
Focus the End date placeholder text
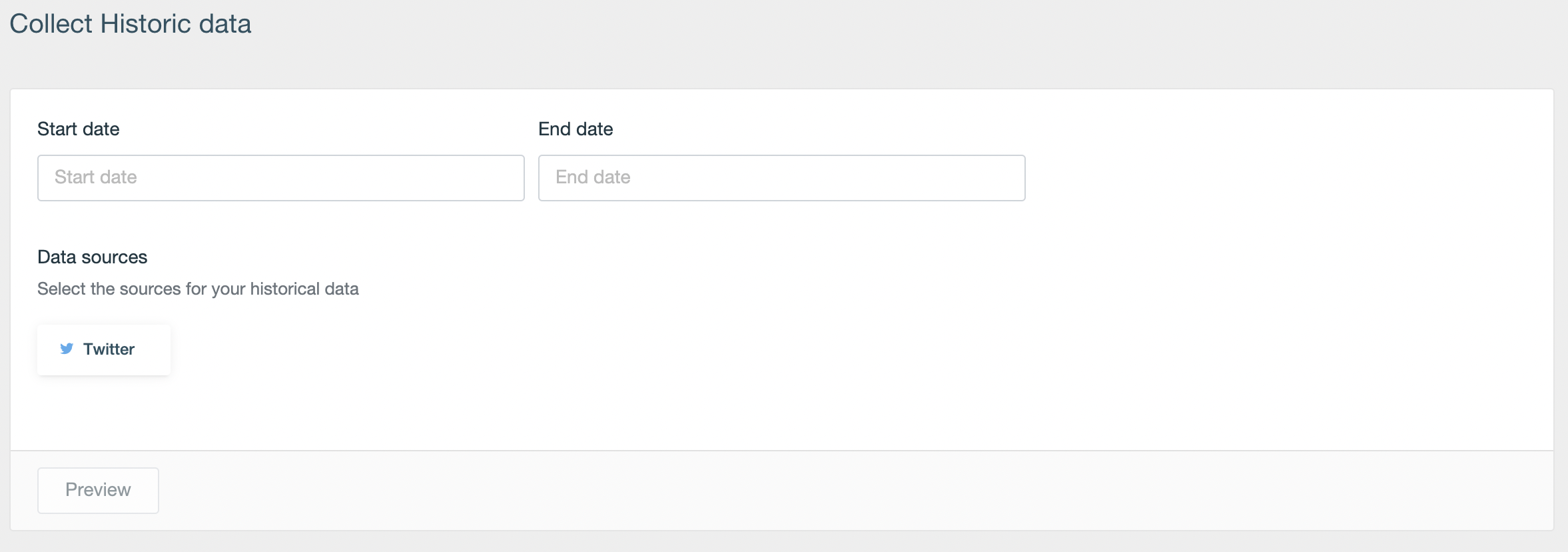click(593, 177)
